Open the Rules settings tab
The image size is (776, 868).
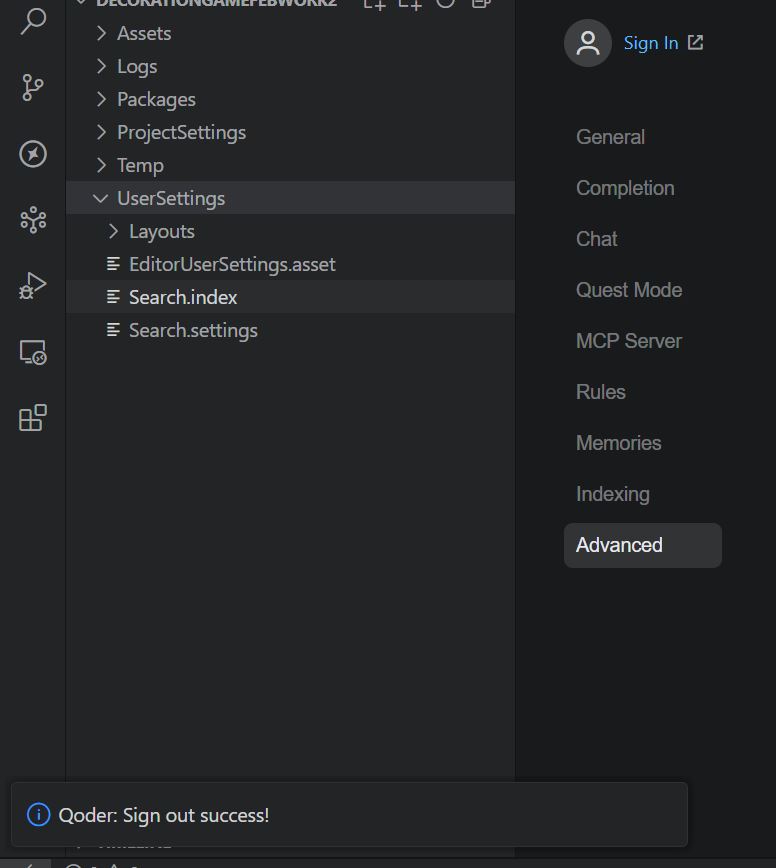[643, 392]
